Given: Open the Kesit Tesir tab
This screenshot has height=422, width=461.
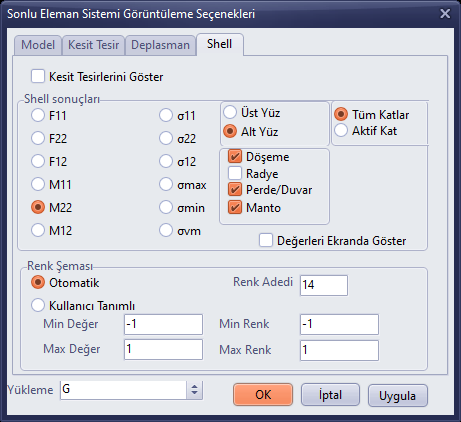Looking at the screenshot, I should click(x=93, y=45).
